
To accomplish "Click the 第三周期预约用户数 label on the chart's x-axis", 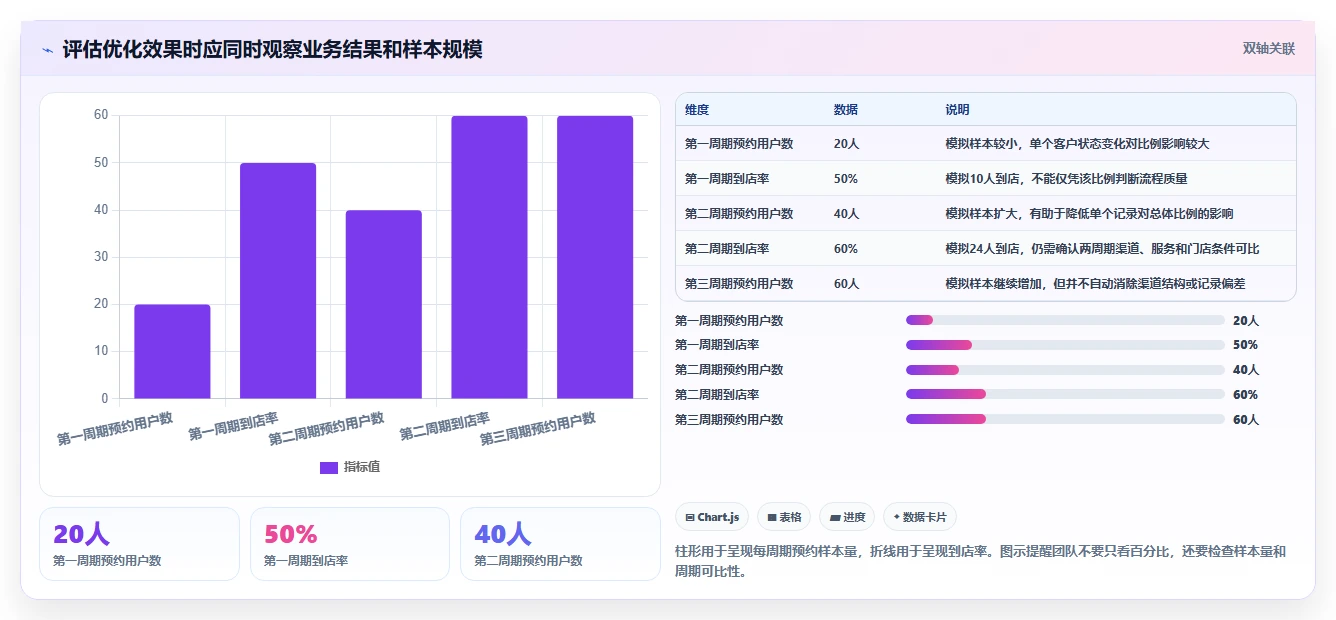I will coord(538,429).
